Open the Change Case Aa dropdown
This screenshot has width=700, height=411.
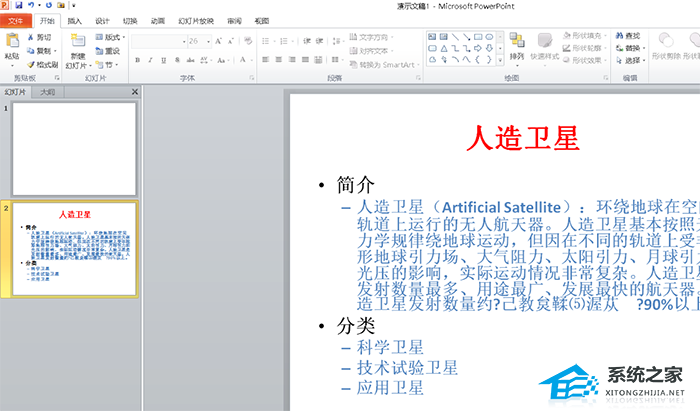click(x=223, y=60)
